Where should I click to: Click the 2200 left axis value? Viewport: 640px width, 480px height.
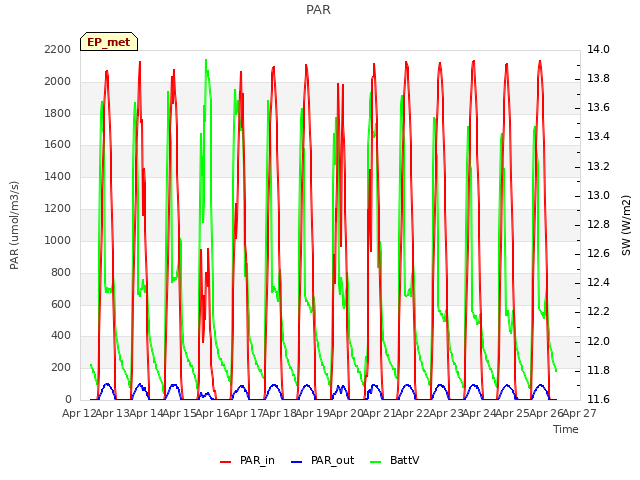coord(58,50)
